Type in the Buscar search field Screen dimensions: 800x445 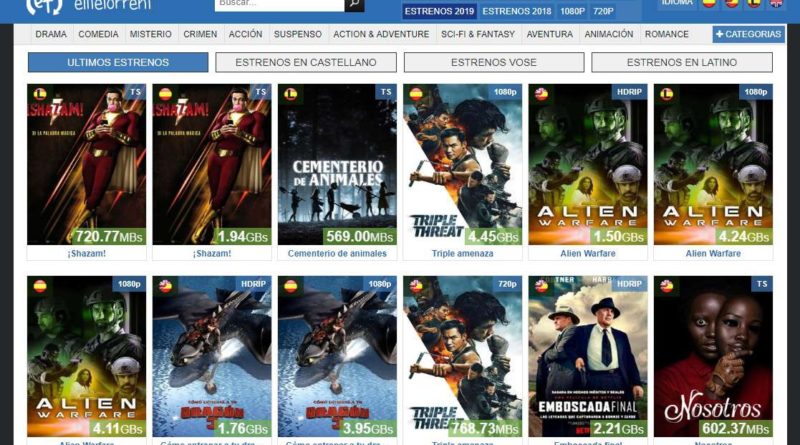point(279,5)
